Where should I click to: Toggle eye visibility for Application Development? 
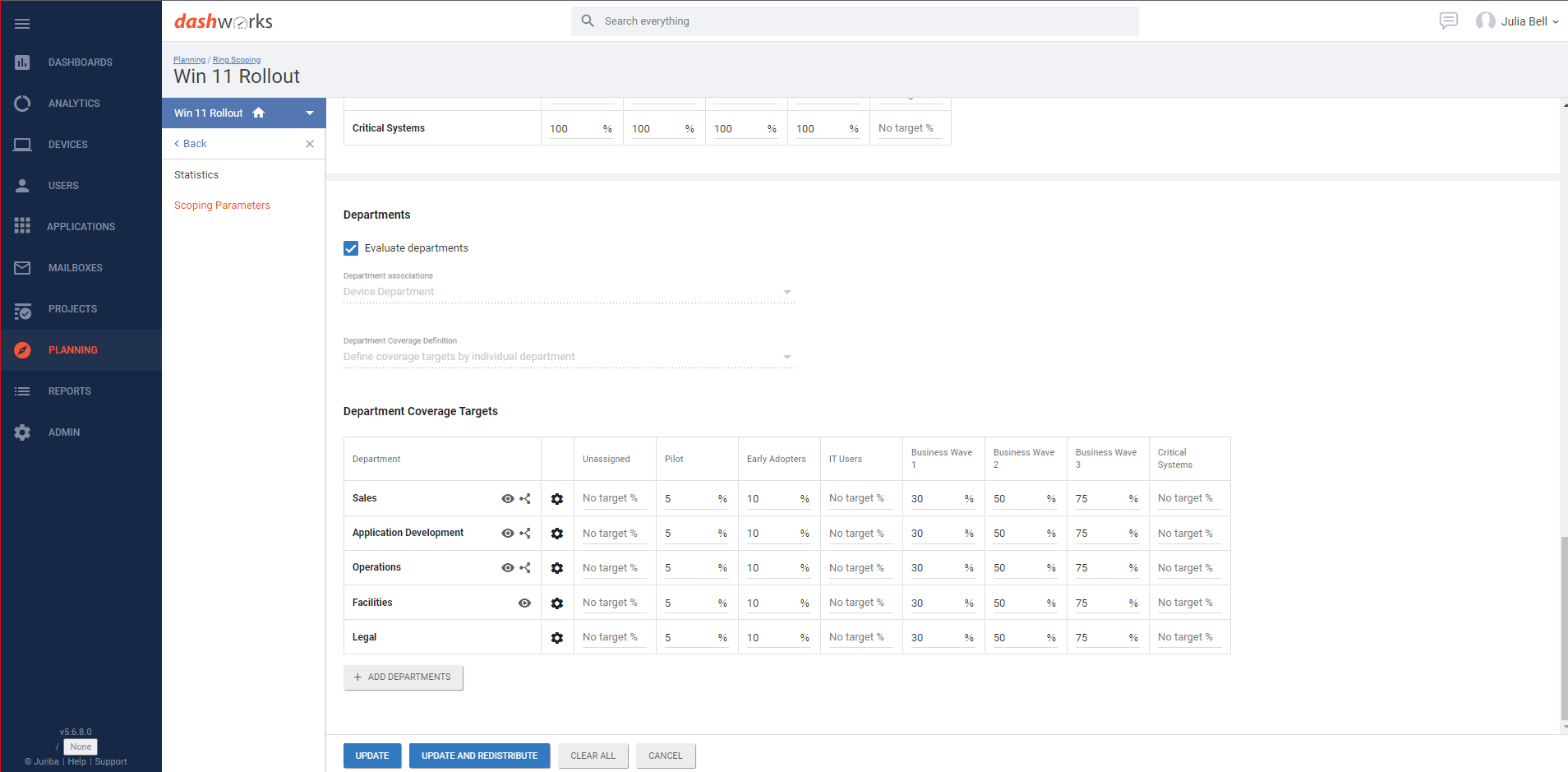tap(508, 533)
